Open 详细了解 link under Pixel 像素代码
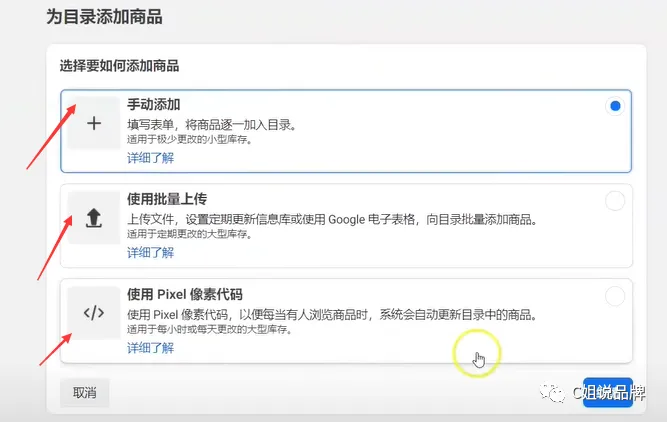This screenshot has height=422, width=667. tap(151, 348)
